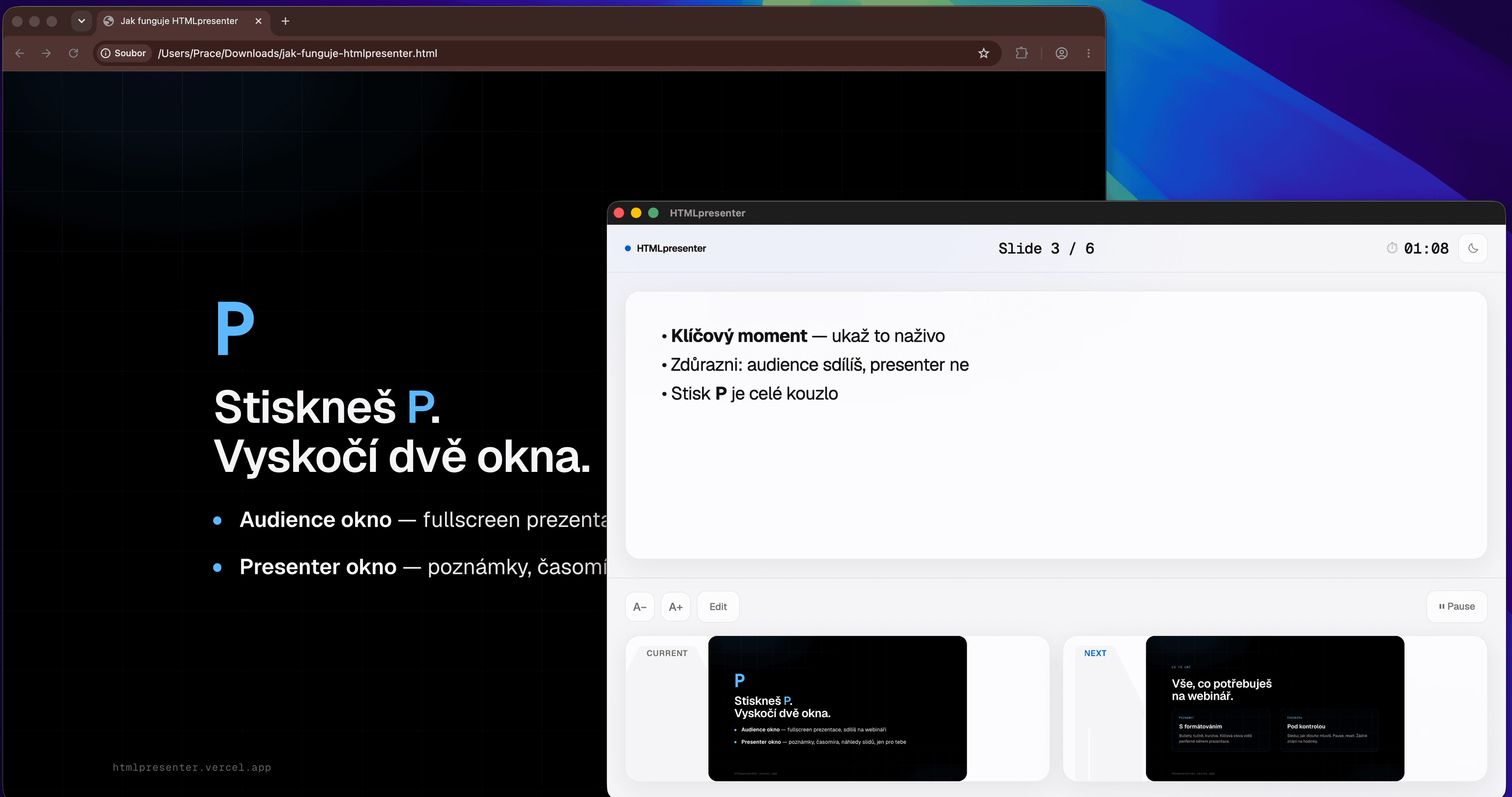This screenshot has width=1512, height=797.
Task: Minimize the HTMLpresenter window yellow button
Action: (x=636, y=213)
